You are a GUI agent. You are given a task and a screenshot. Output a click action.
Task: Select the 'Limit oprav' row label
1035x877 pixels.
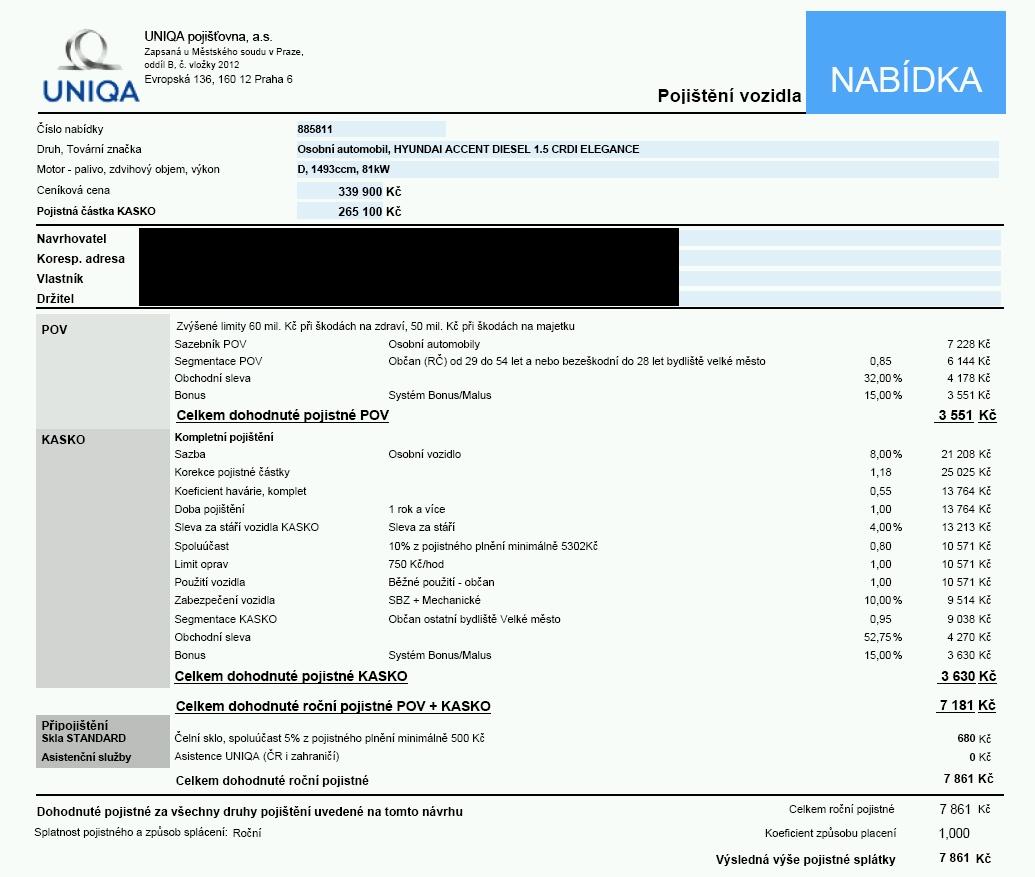[x=201, y=565]
